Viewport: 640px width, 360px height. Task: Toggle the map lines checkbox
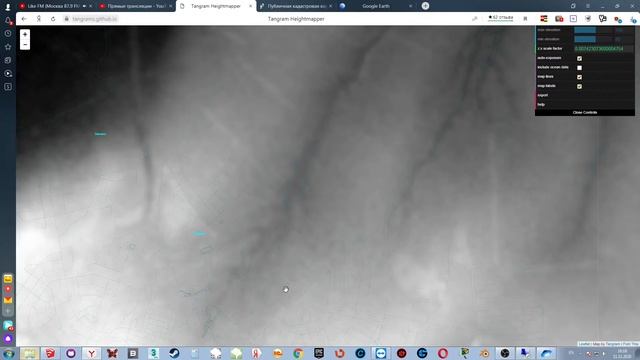tap(579, 77)
